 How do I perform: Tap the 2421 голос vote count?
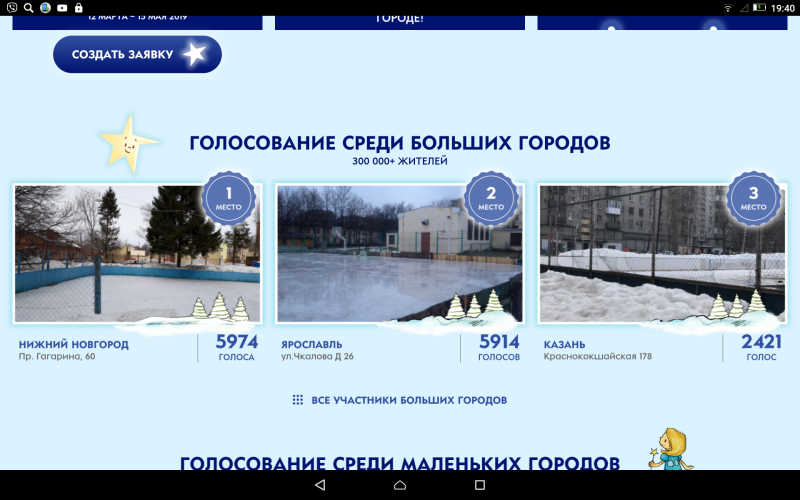click(x=761, y=347)
